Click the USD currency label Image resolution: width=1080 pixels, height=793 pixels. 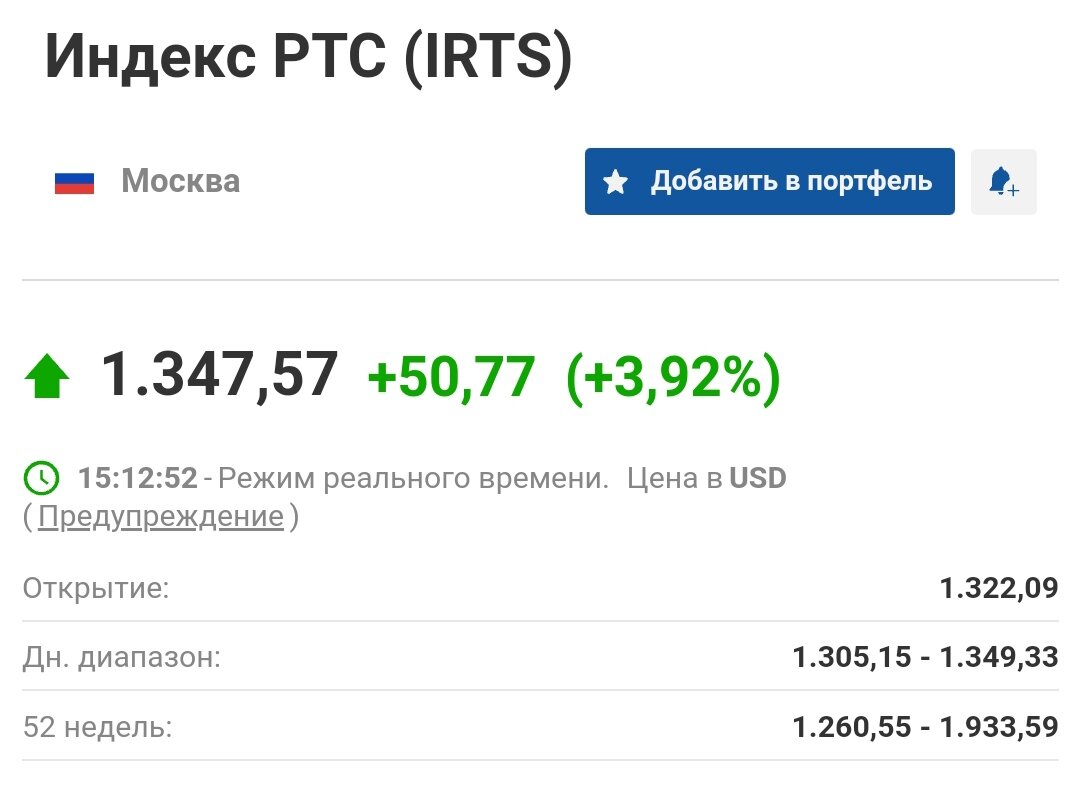click(x=758, y=478)
